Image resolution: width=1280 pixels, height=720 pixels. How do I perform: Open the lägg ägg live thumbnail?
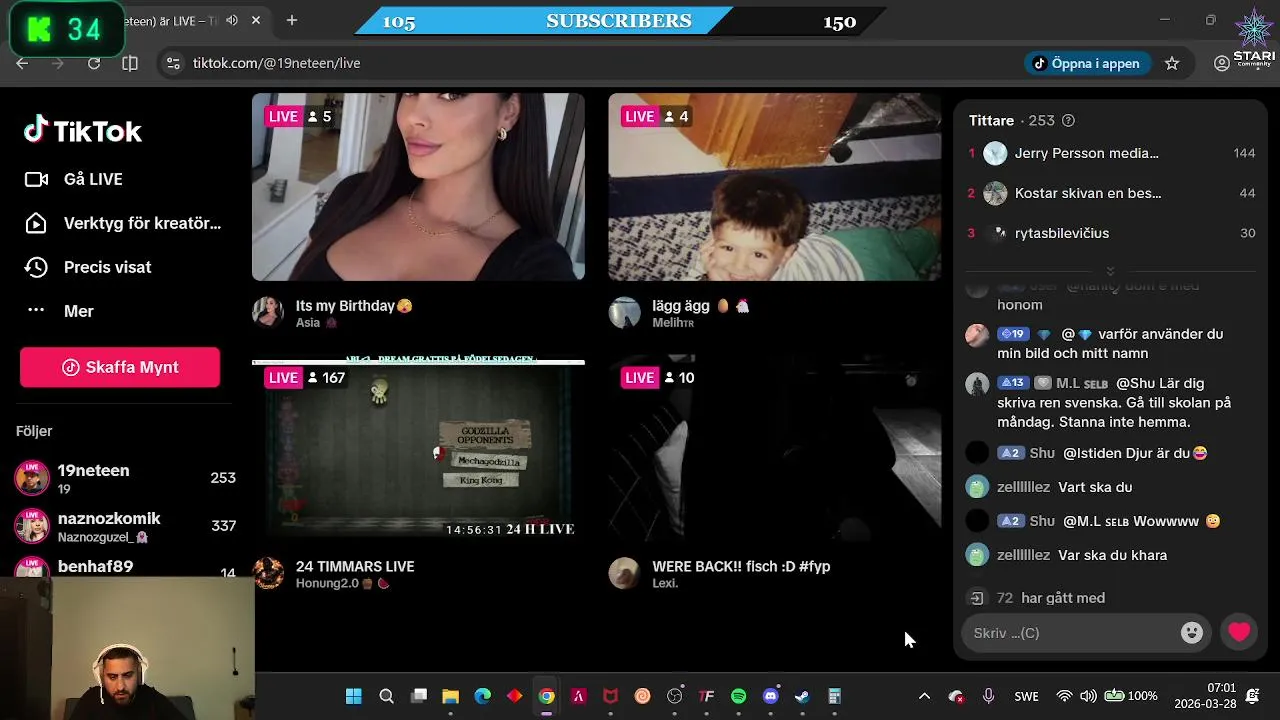tap(774, 187)
